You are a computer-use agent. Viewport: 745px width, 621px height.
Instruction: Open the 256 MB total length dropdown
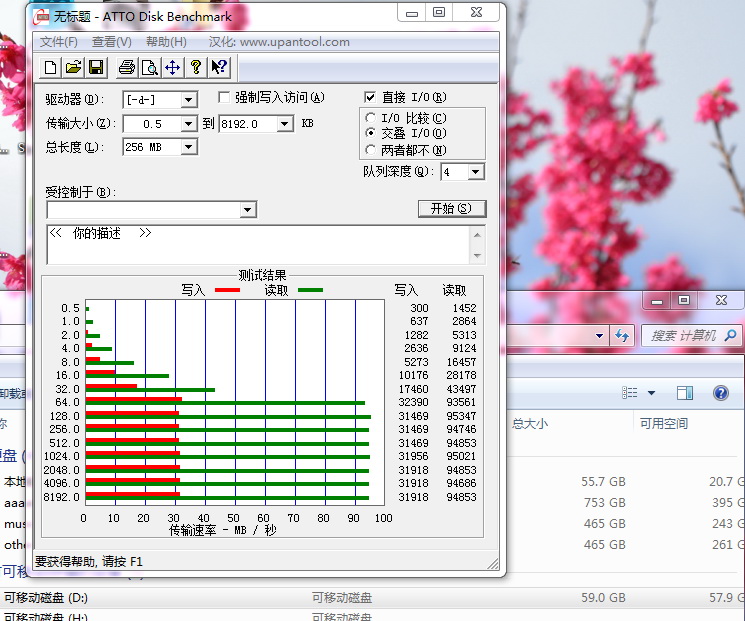pos(189,147)
